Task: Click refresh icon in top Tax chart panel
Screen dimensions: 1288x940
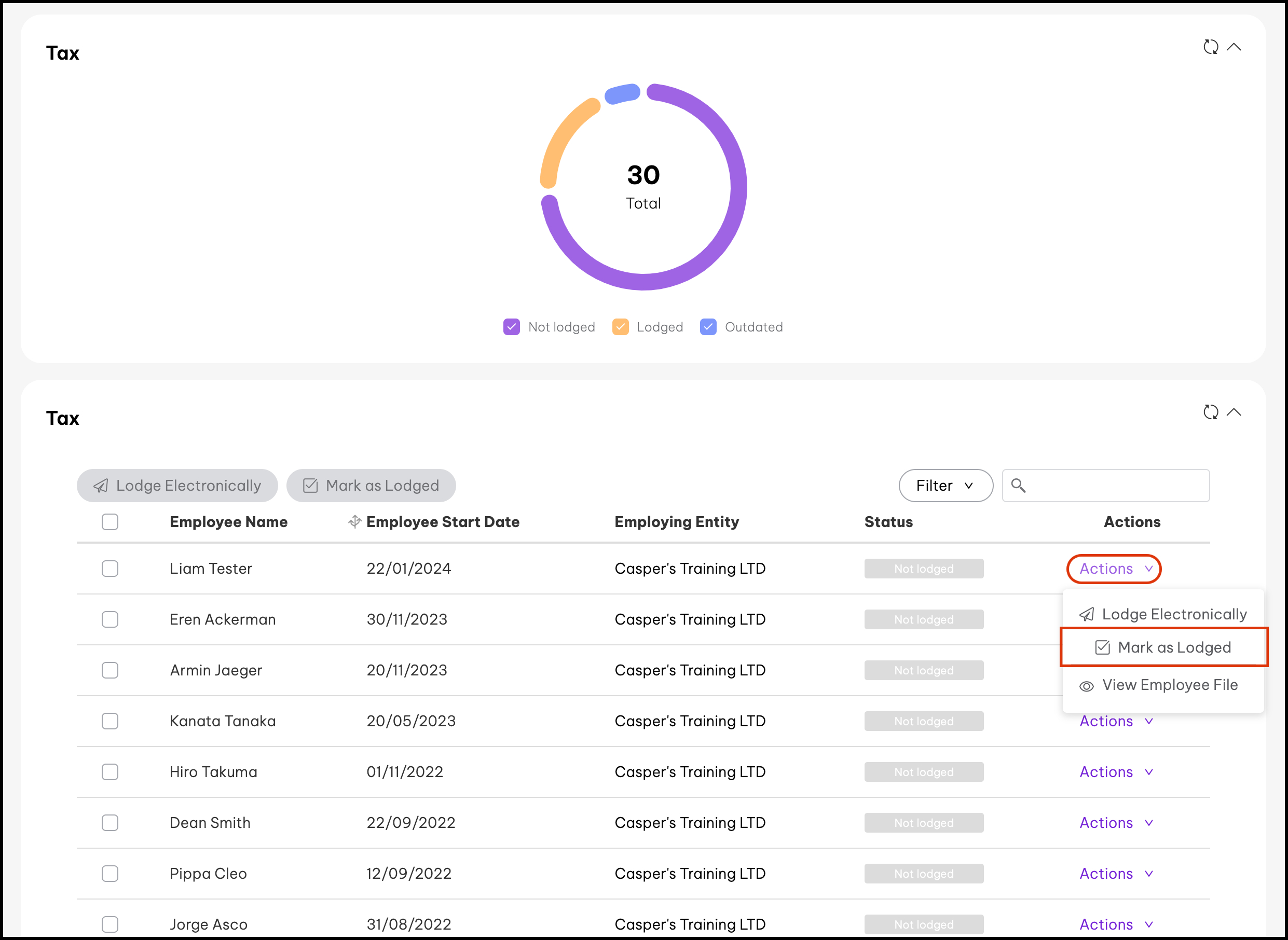Action: point(1211,47)
